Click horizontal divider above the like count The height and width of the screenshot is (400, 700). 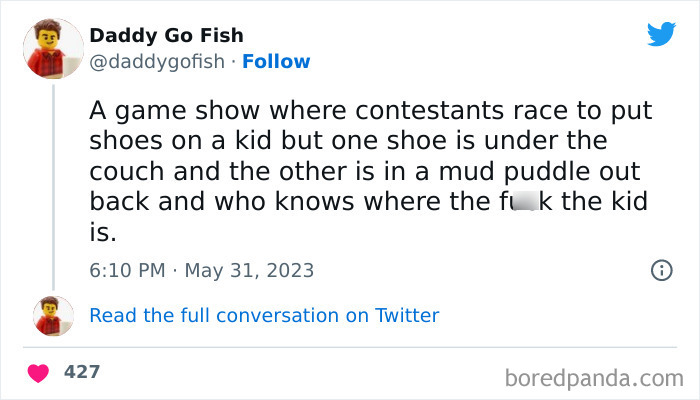point(350,347)
